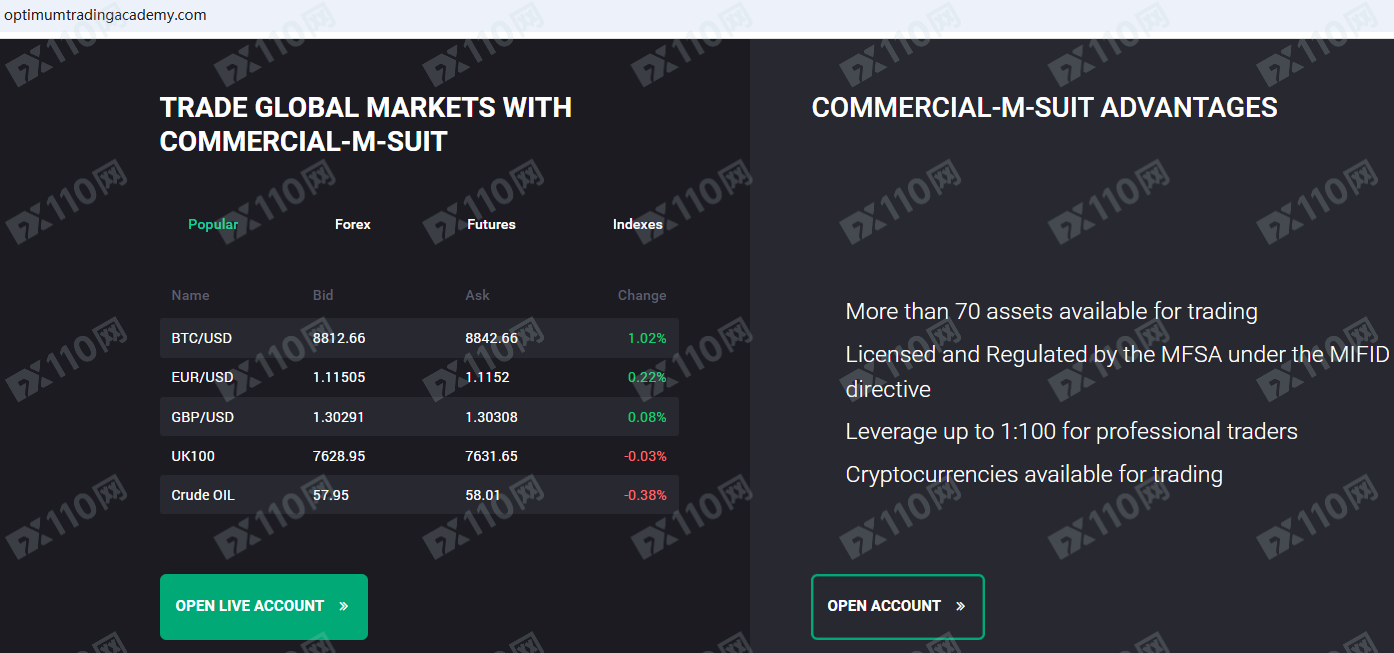Switch to the Forex tab

(352, 224)
